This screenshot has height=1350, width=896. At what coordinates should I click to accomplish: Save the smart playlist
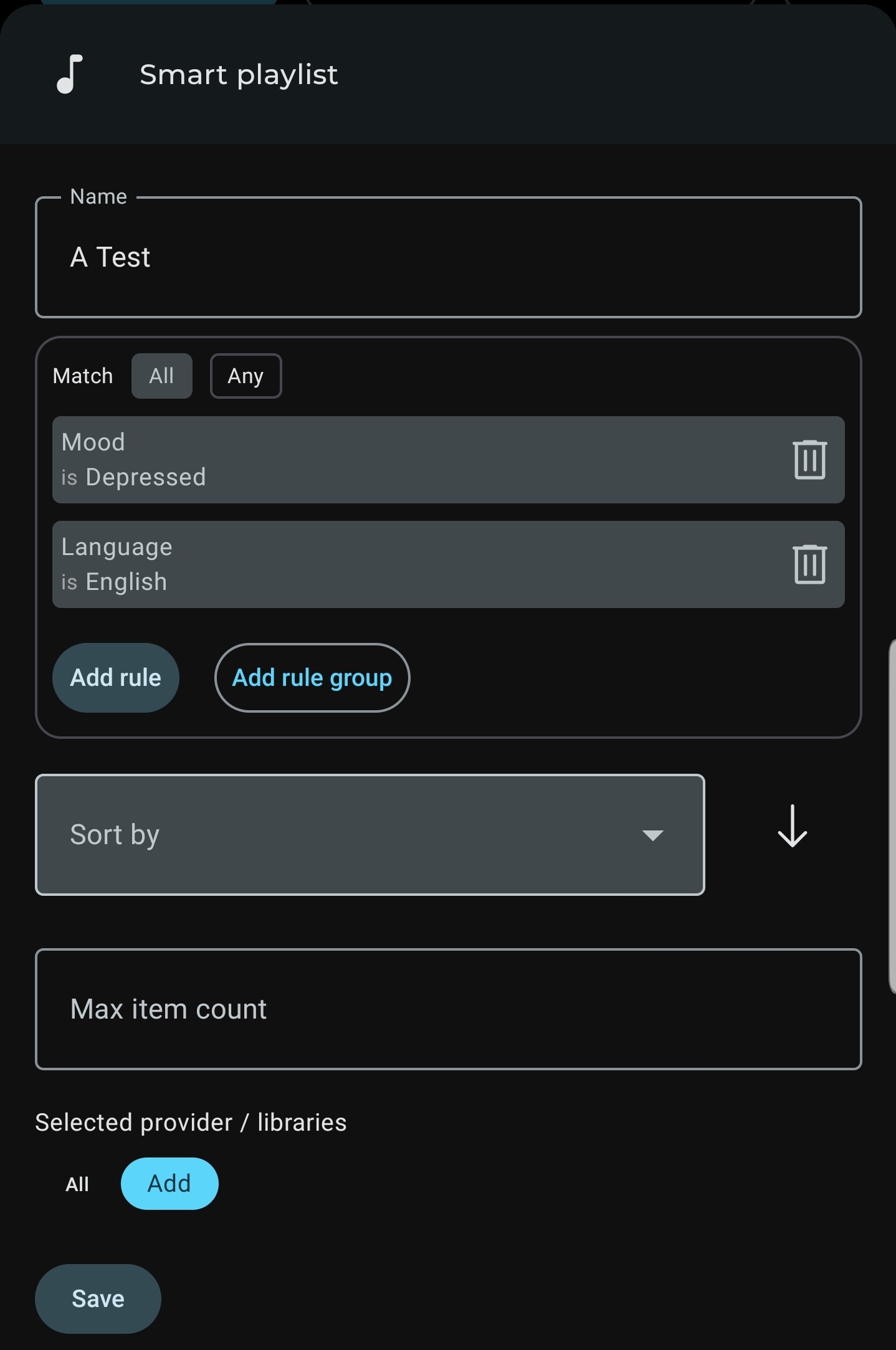98,1299
